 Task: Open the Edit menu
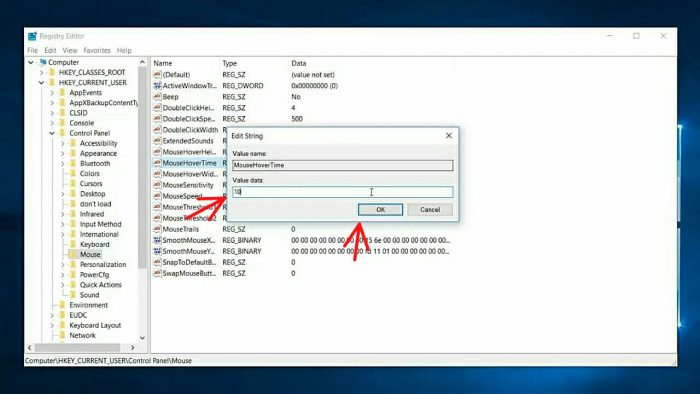click(50, 50)
